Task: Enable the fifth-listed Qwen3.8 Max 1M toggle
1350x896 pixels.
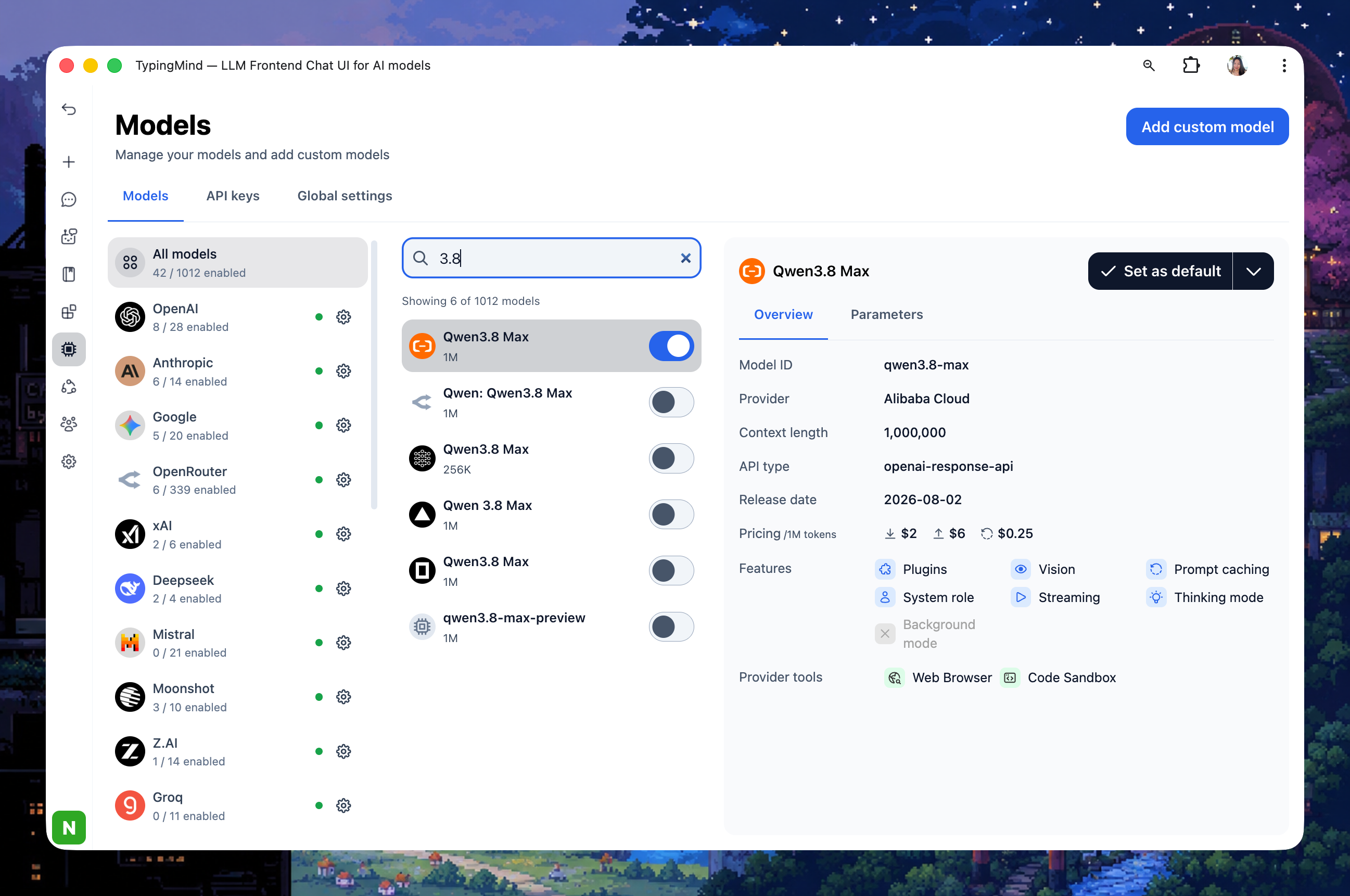Action: (671, 570)
